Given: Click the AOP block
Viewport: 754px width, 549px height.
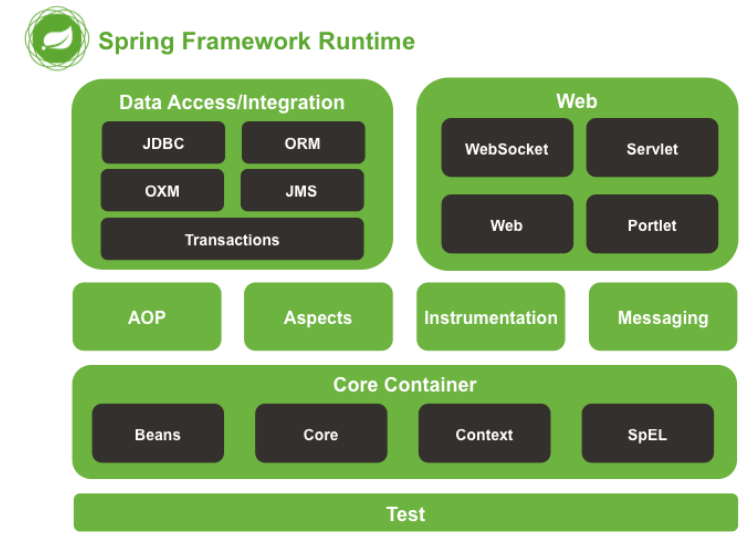Looking at the screenshot, I should (147, 317).
